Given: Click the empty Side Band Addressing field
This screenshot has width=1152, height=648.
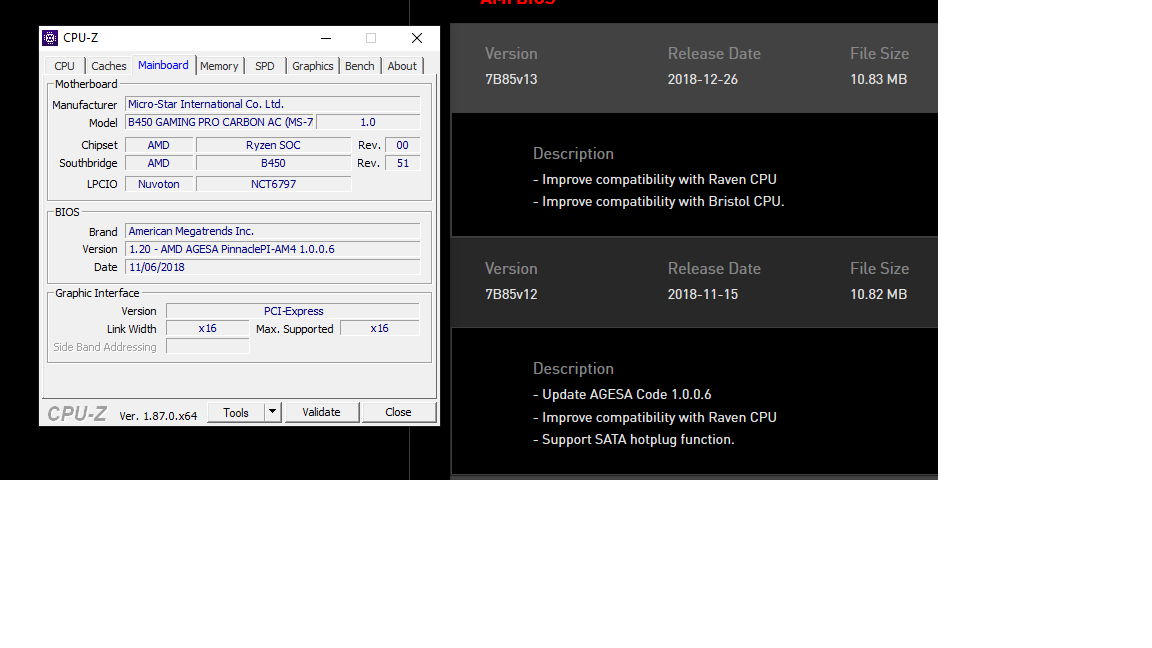Looking at the screenshot, I should pos(207,347).
